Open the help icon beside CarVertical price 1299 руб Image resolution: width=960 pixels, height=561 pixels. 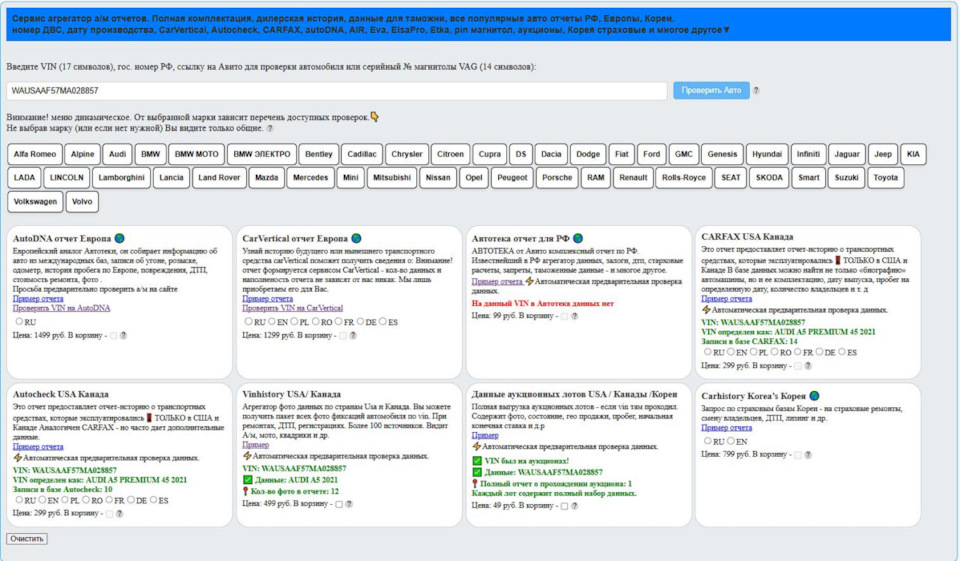[x=353, y=336]
